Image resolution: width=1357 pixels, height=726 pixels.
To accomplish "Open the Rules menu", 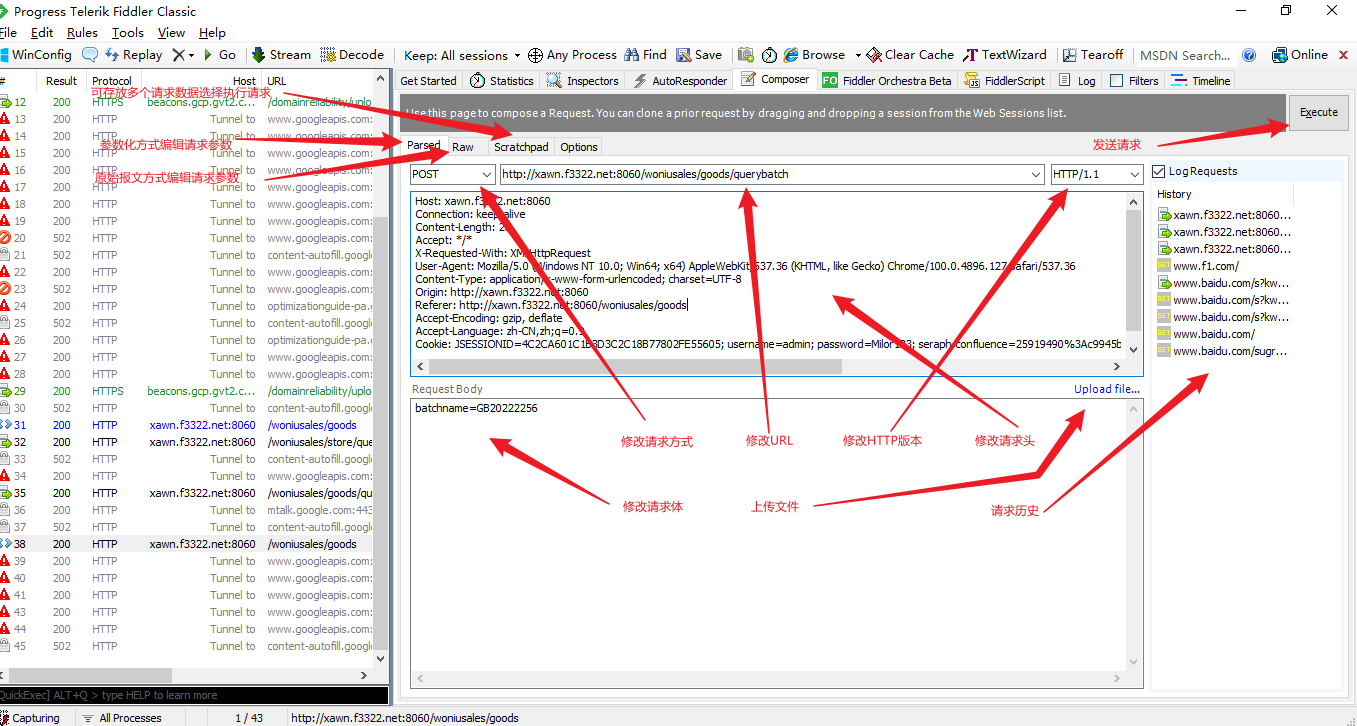I will click(x=83, y=32).
